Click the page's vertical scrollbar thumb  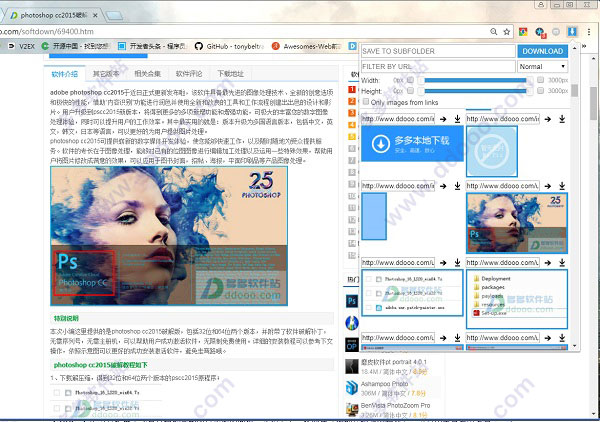[x=593, y=103]
